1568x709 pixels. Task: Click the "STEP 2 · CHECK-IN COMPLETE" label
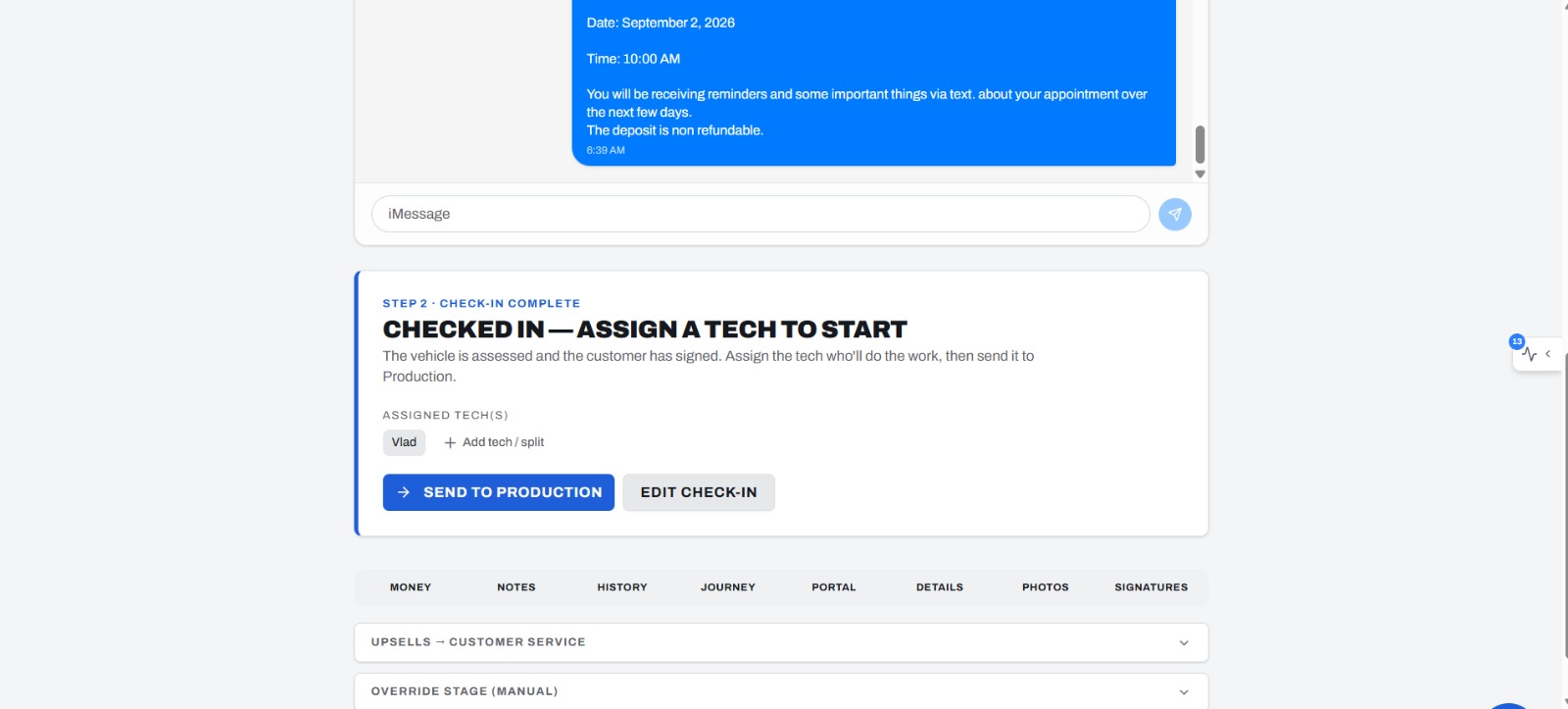(481, 304)
